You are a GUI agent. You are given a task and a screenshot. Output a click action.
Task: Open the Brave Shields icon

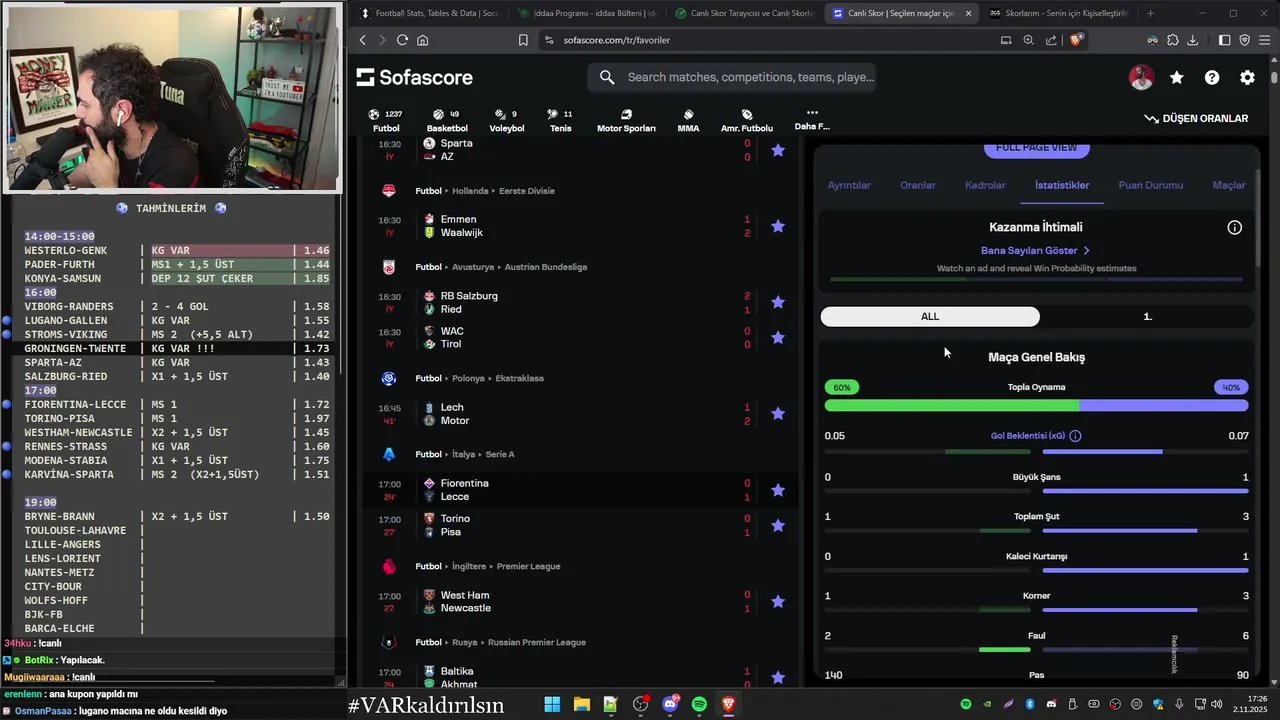coord(1076,40)
